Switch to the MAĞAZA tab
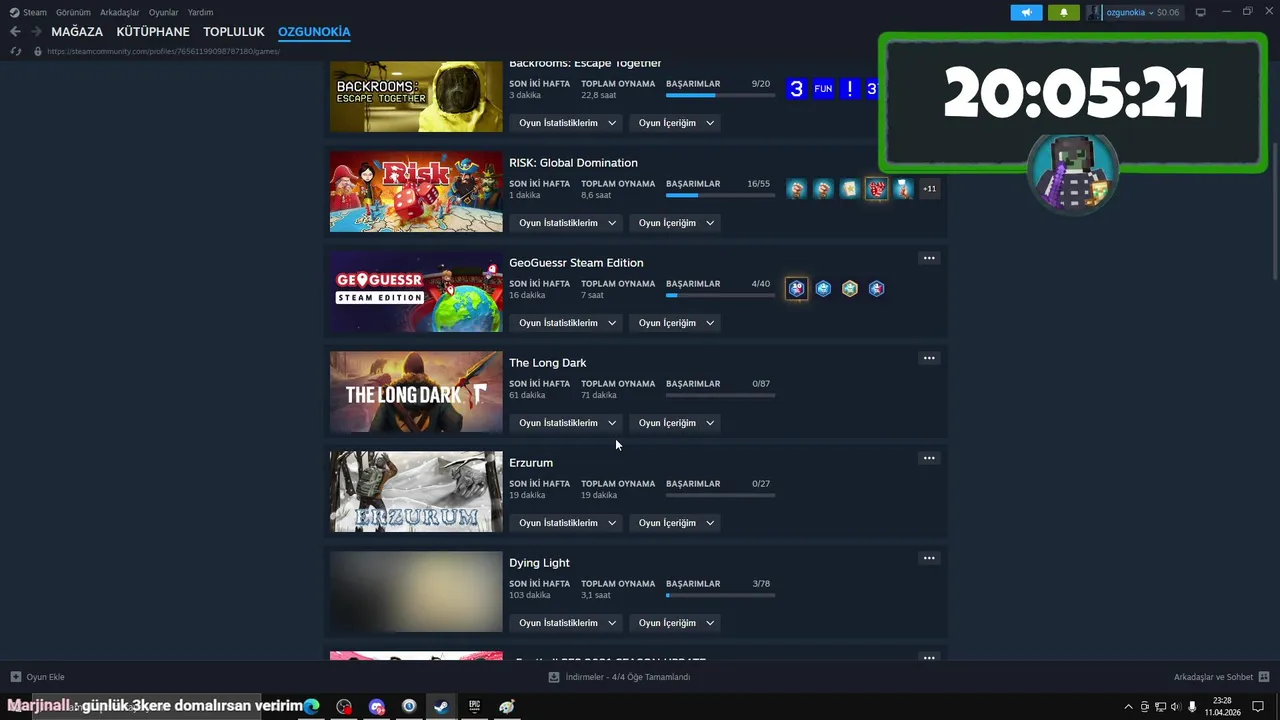 pyautogui.click(x=77, y=32)
